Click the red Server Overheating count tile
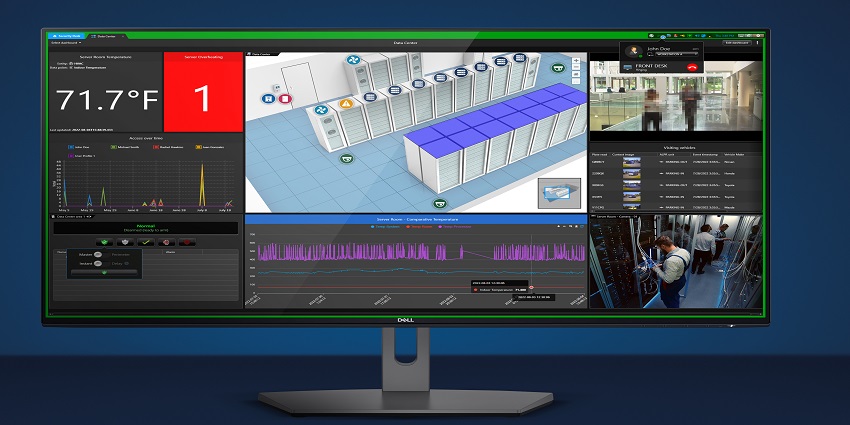 point(203,92)
